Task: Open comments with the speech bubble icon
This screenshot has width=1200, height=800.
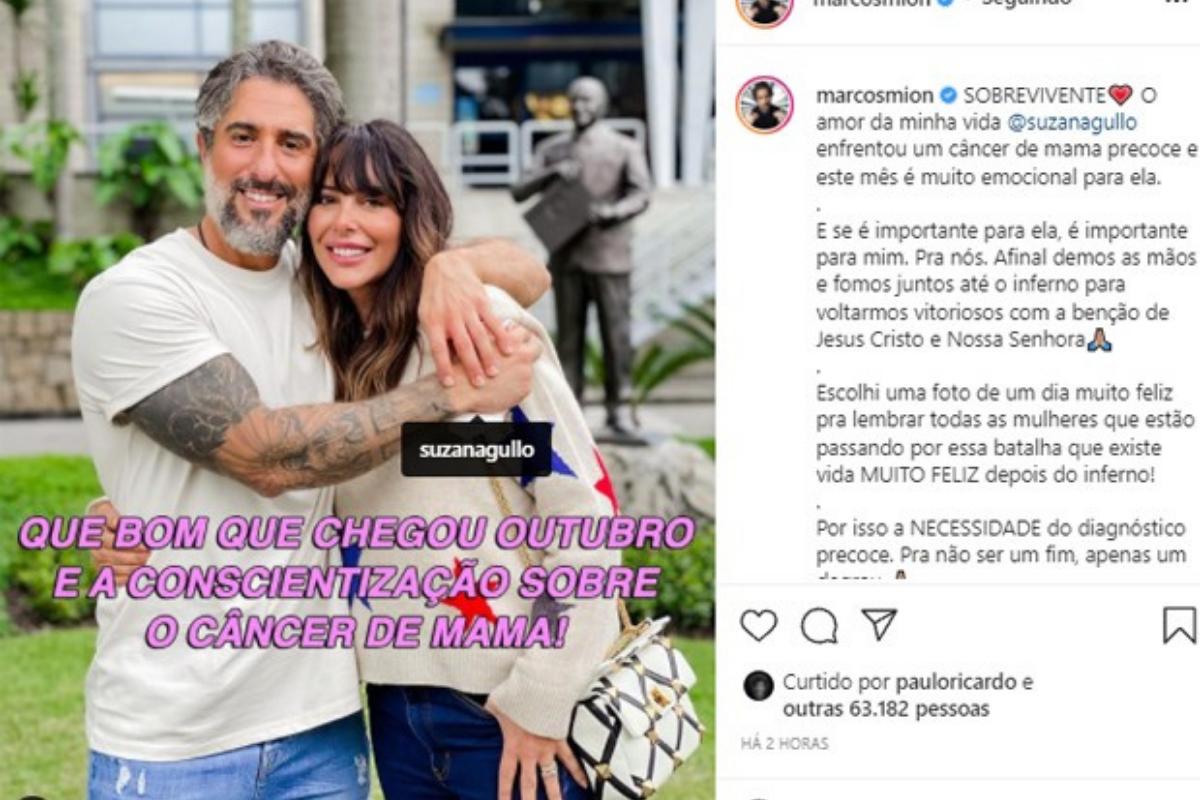Action: [x=819, y=626]
